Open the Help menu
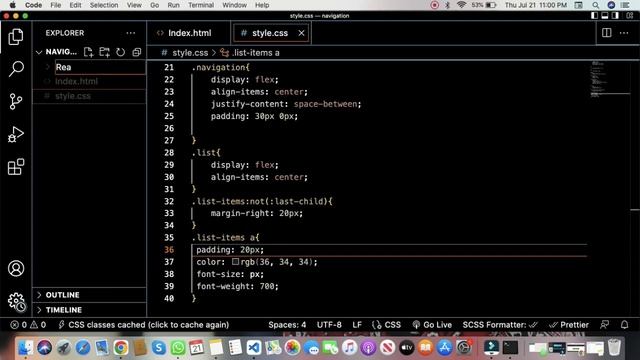 pyautogui.click(x=262, y=5)
